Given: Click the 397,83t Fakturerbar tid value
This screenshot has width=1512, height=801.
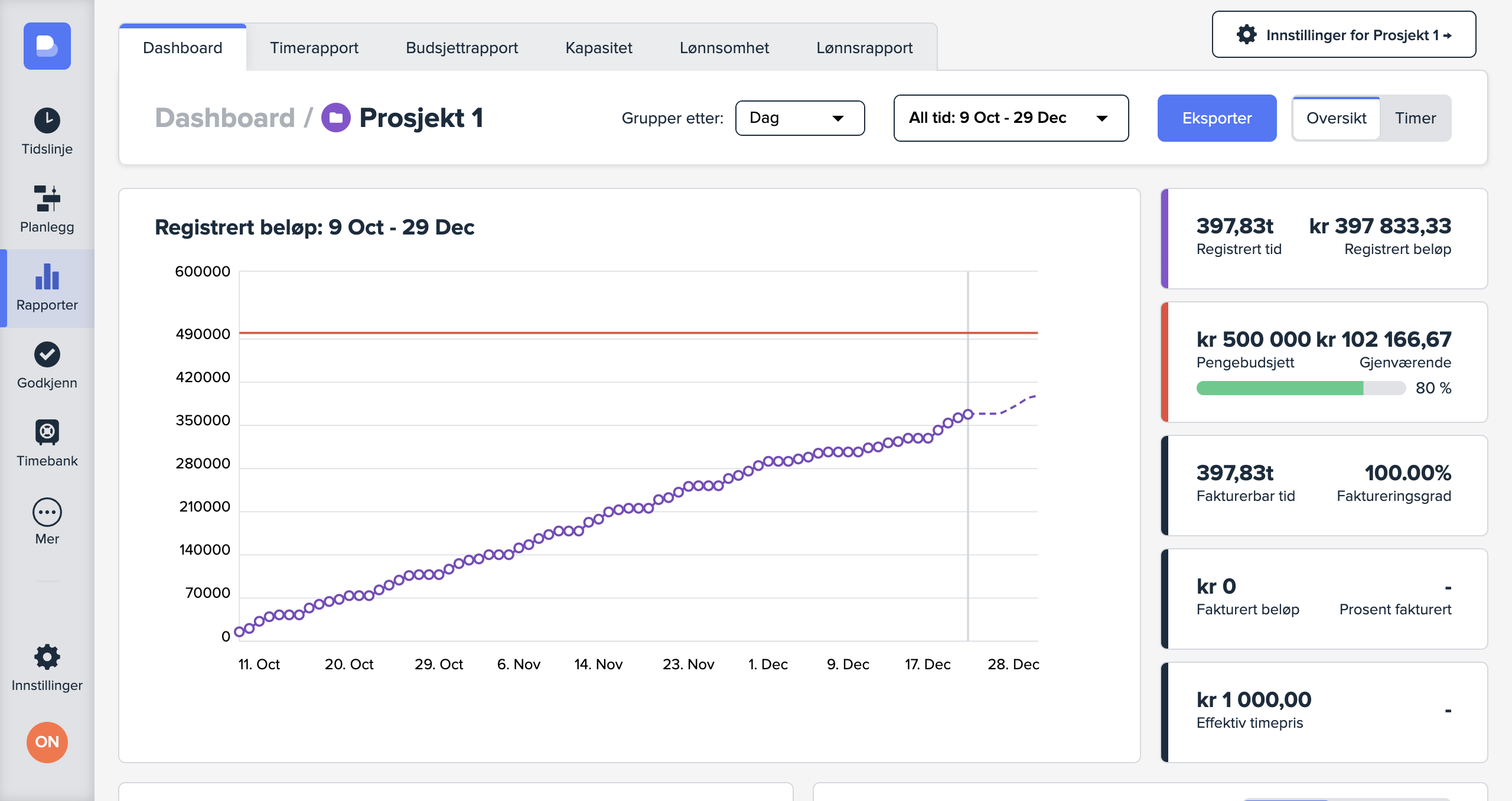Looking at the screenshot, I should click(x=1235, y=473).
